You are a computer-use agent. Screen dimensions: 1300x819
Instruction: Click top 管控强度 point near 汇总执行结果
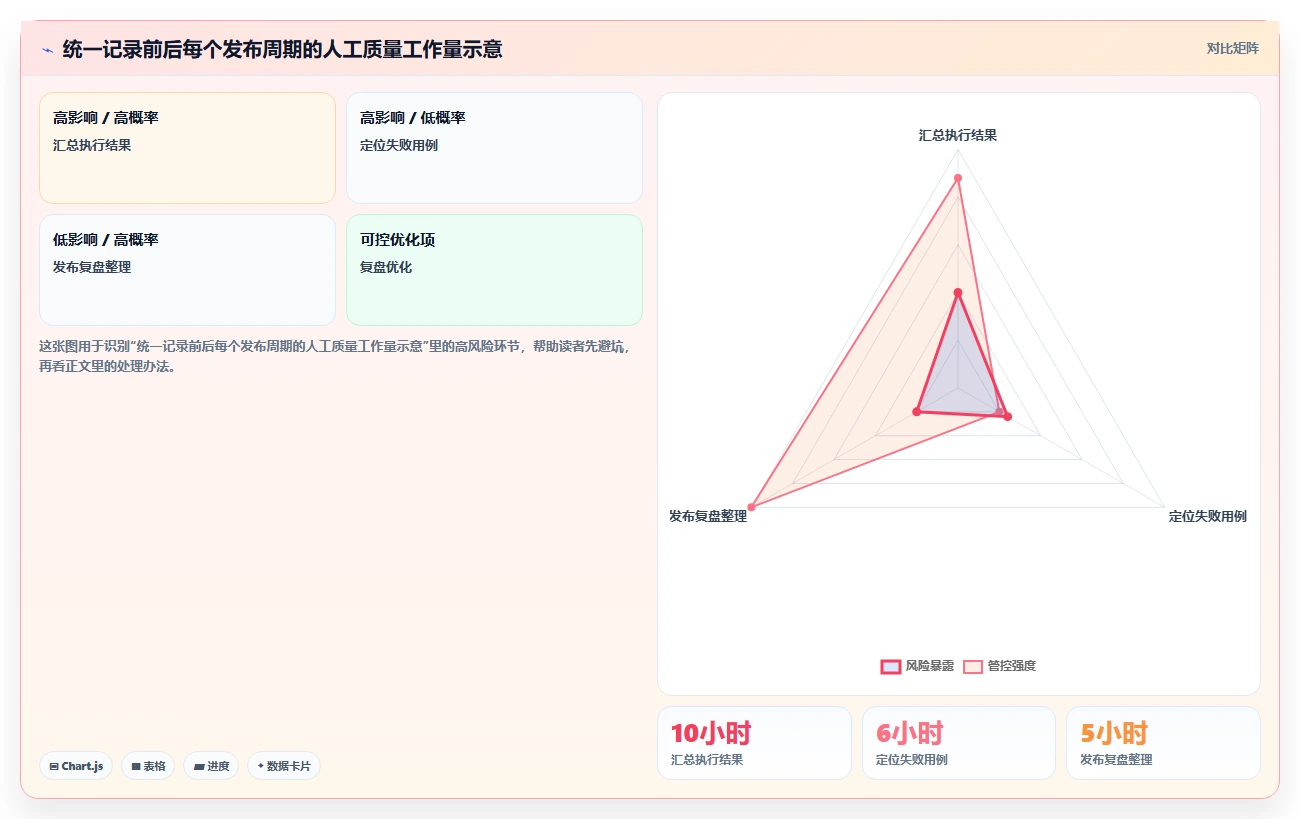coord(958,178)
